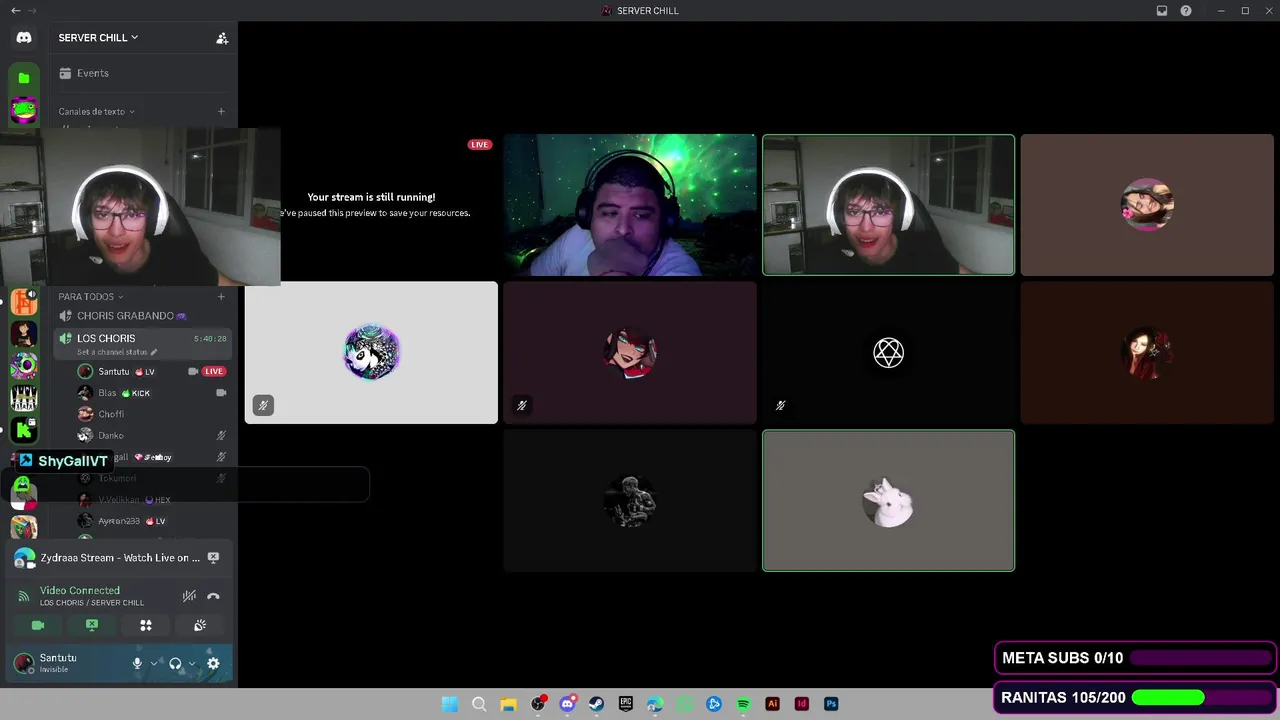Collapse the PARA TODOS category
The height and width of the screenshot is (720, 1280).
click(91, 297)
